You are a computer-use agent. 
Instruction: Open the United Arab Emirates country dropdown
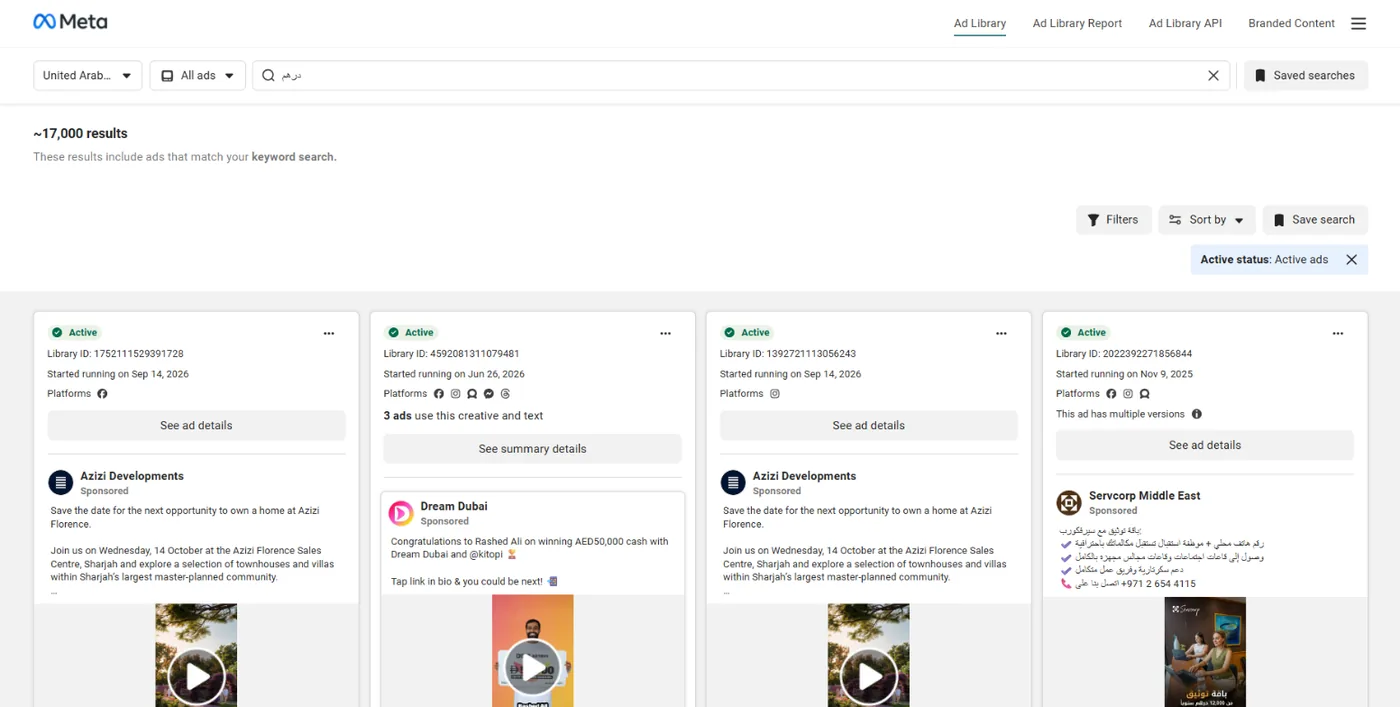tap(88, 75)
